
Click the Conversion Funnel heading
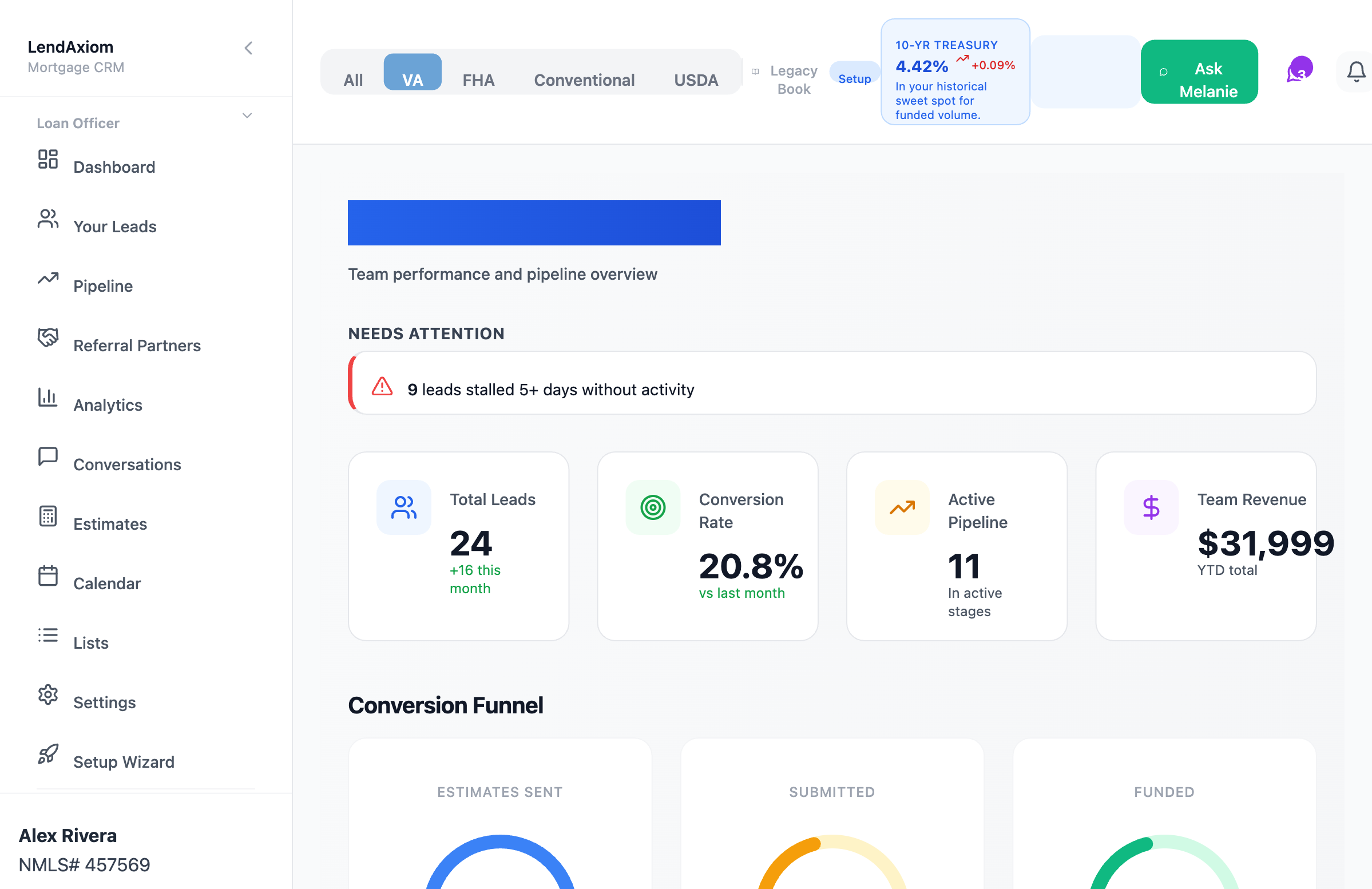(445, 705)
